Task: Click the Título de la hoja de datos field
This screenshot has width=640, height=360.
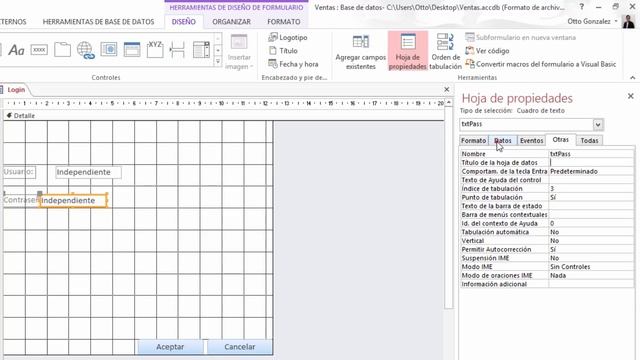Action: pos(591,162)
